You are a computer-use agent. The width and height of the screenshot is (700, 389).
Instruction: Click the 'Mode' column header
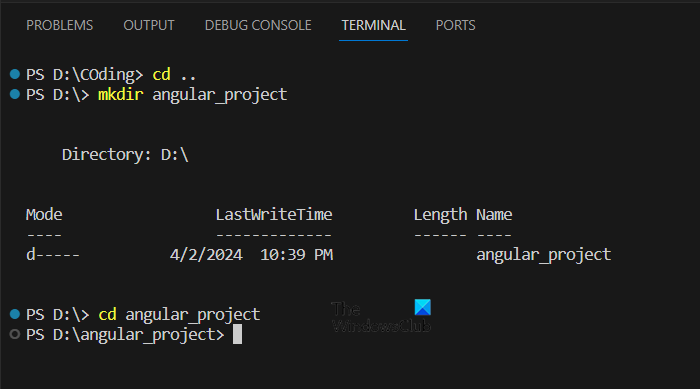tap(44, 214)
